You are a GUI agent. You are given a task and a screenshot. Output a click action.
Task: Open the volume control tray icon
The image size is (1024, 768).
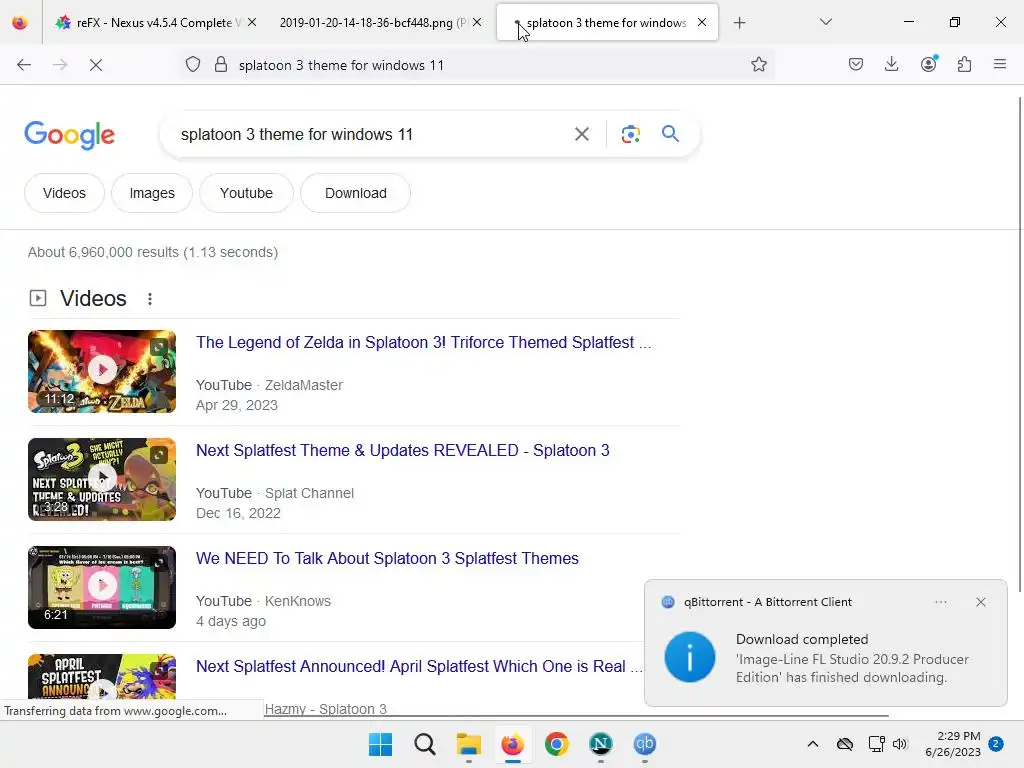coord(900,744)
